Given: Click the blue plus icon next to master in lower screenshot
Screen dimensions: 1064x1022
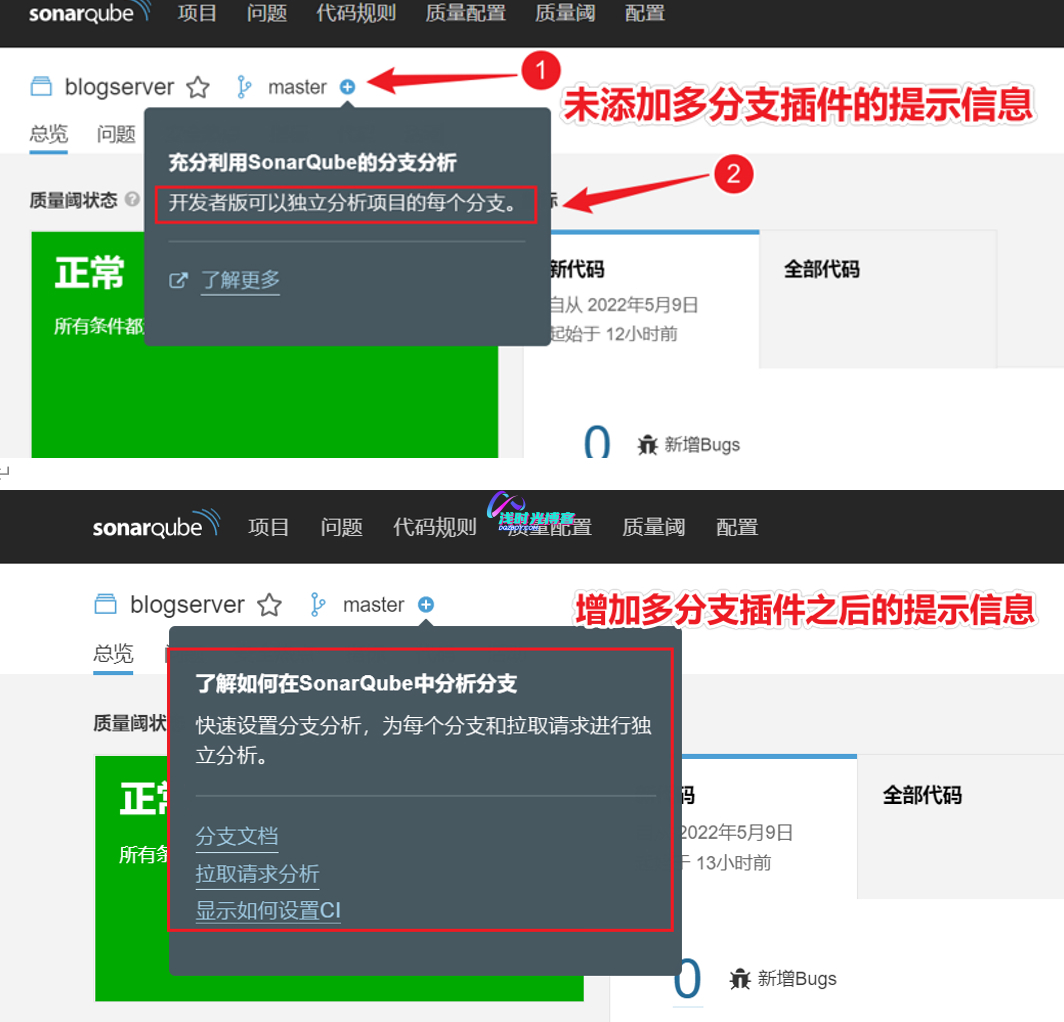Looking at the screenshot, I should [x=426, y=604].
